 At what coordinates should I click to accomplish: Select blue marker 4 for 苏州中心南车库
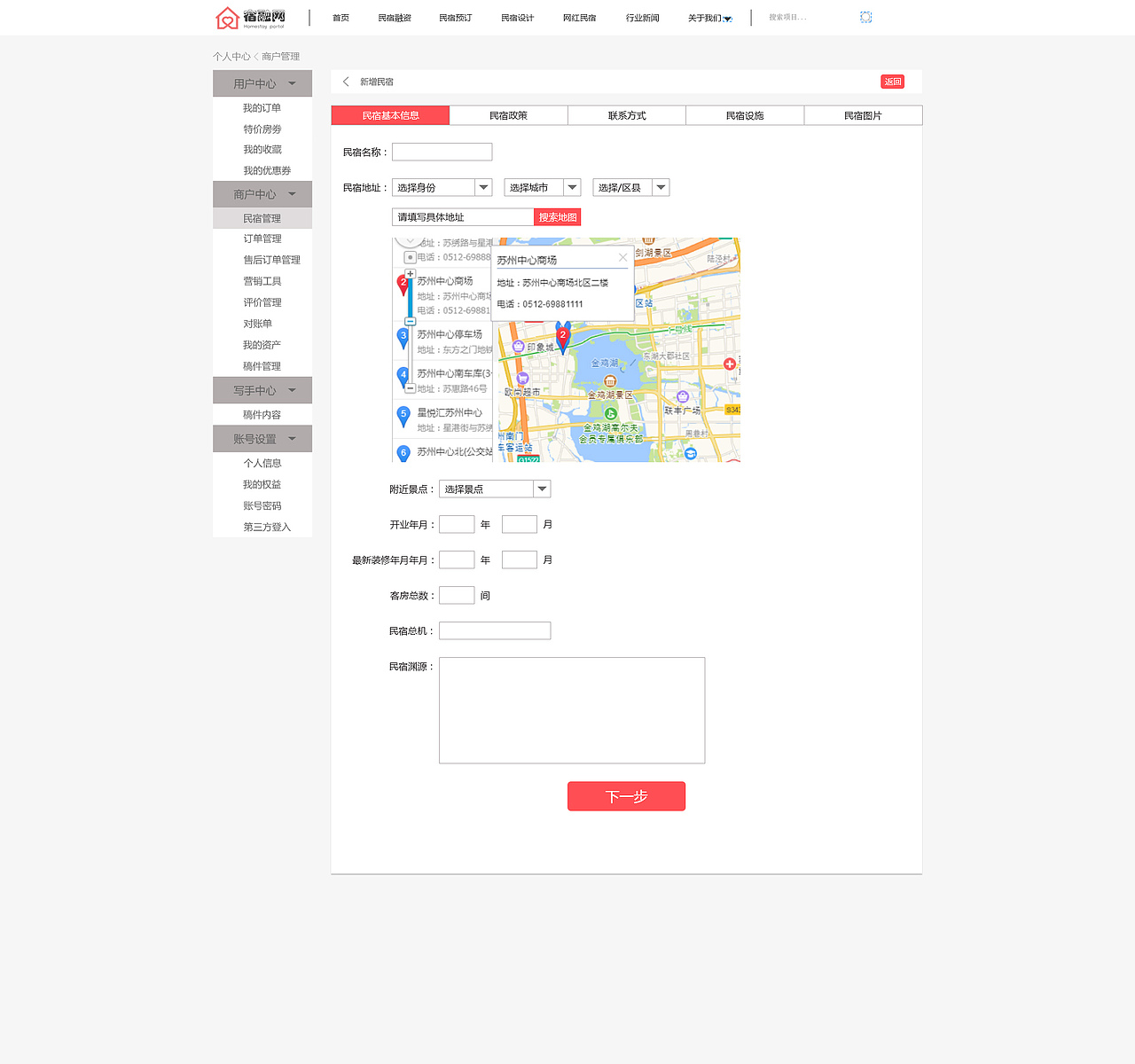[403, 376]
